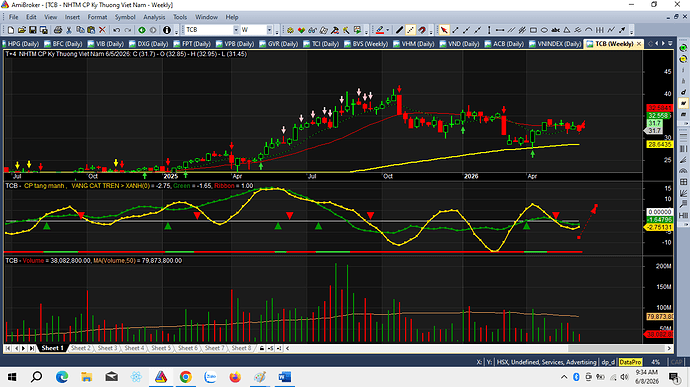Show hidden system tray icons chevron
The image size is (690, 387).
pos(564,377)
